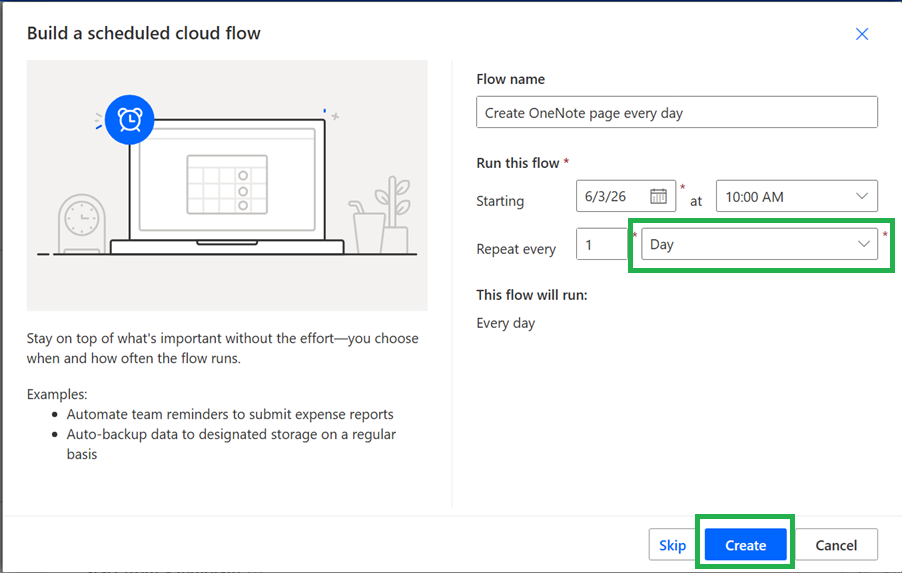Viewport: 902px width, 573px height.
Task: Click the Repeat every interval number field
Action: point(602,244)
